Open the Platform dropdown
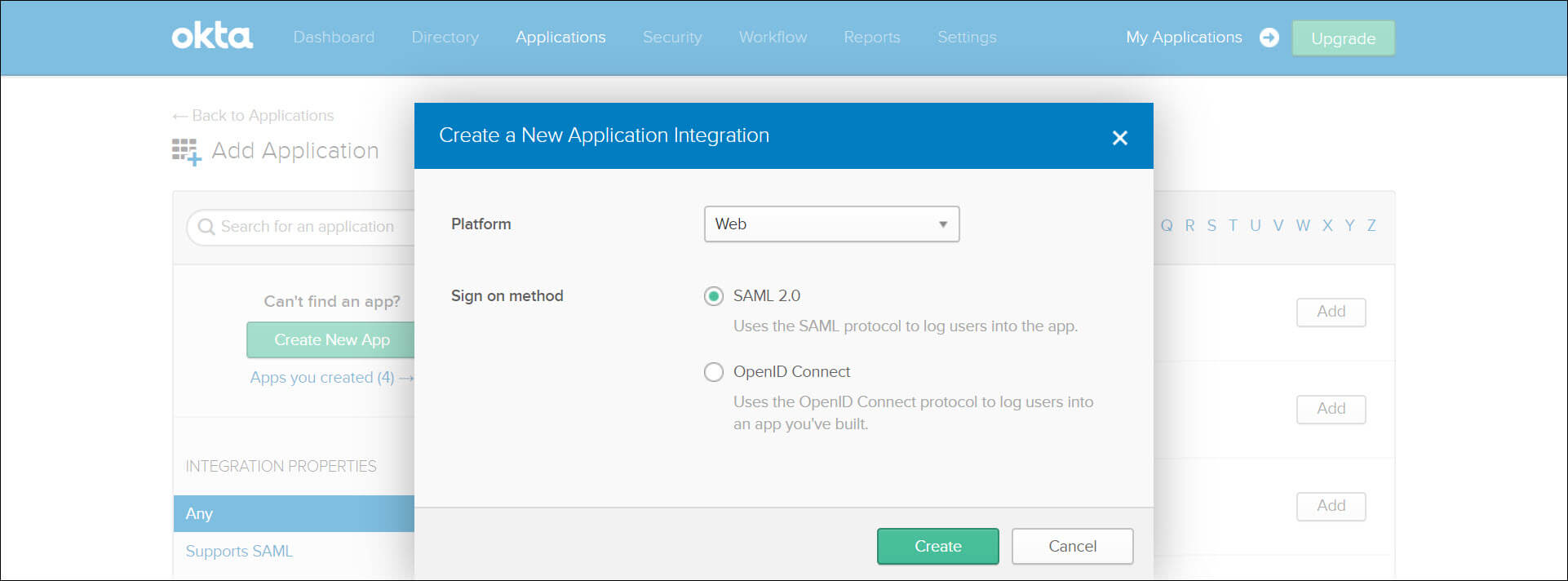1568x581 pixels. click(831, 224)
